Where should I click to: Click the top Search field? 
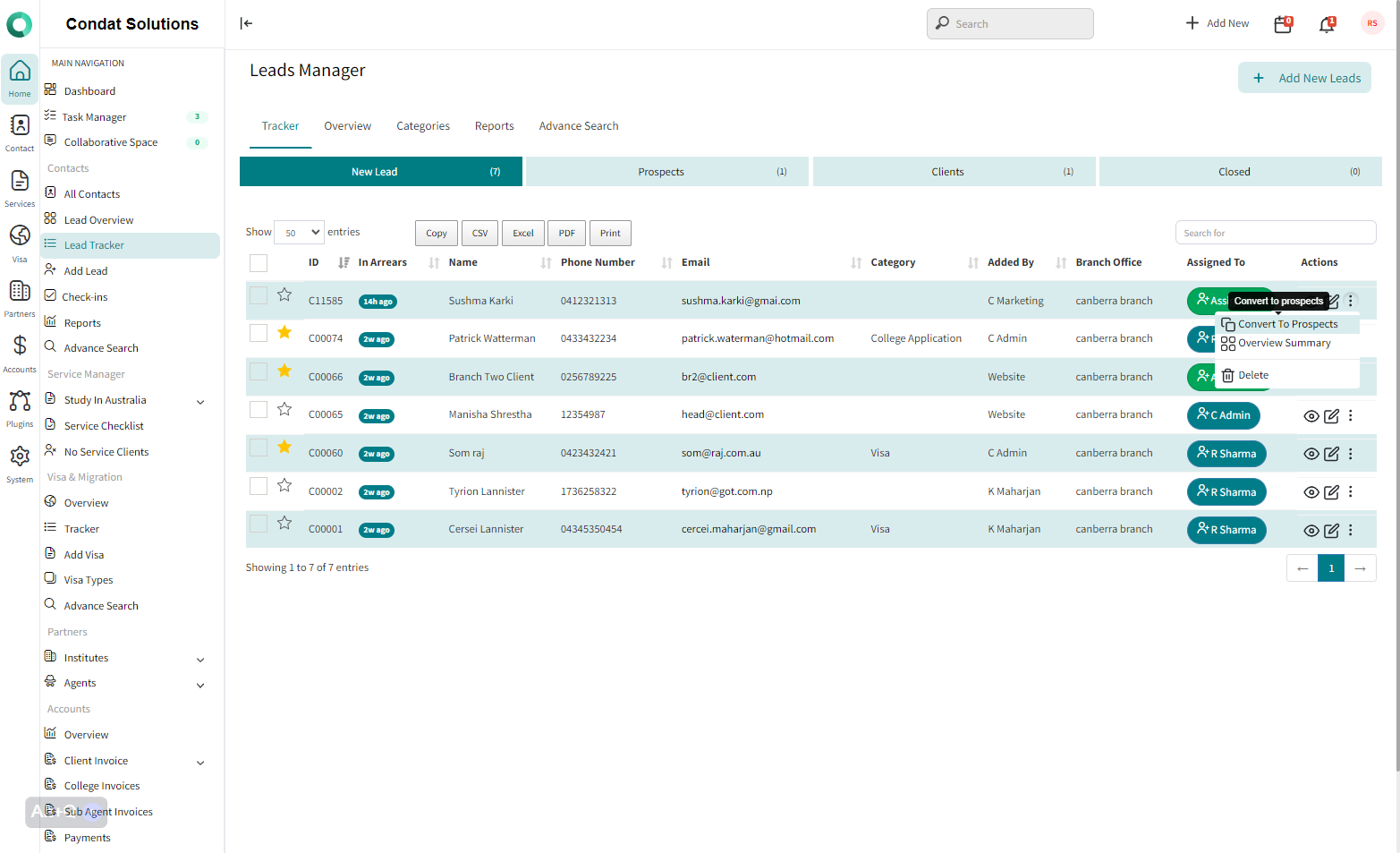tap(1010, 24)
